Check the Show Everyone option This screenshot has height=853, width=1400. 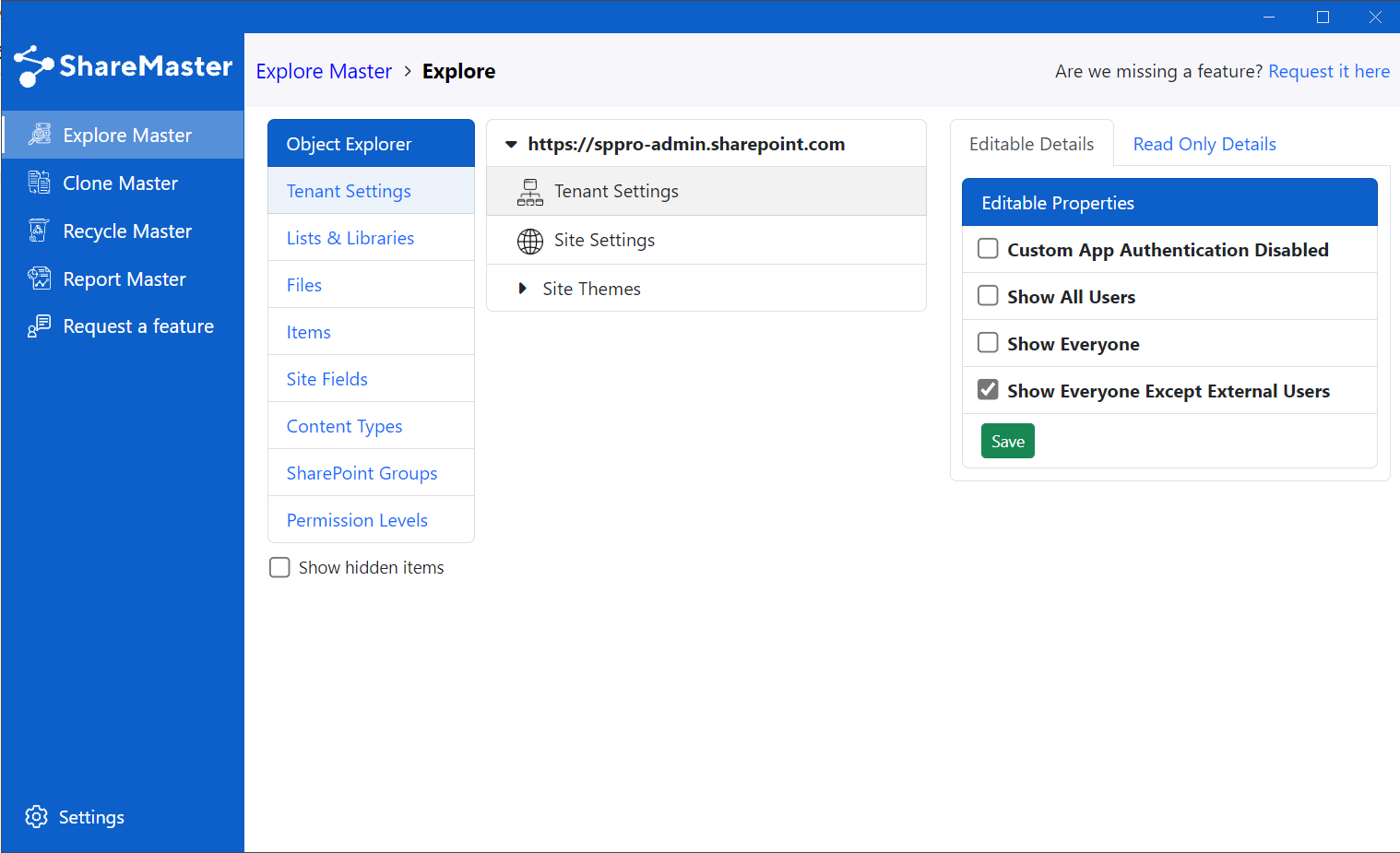pyautogui.click(x=988, y=343)
